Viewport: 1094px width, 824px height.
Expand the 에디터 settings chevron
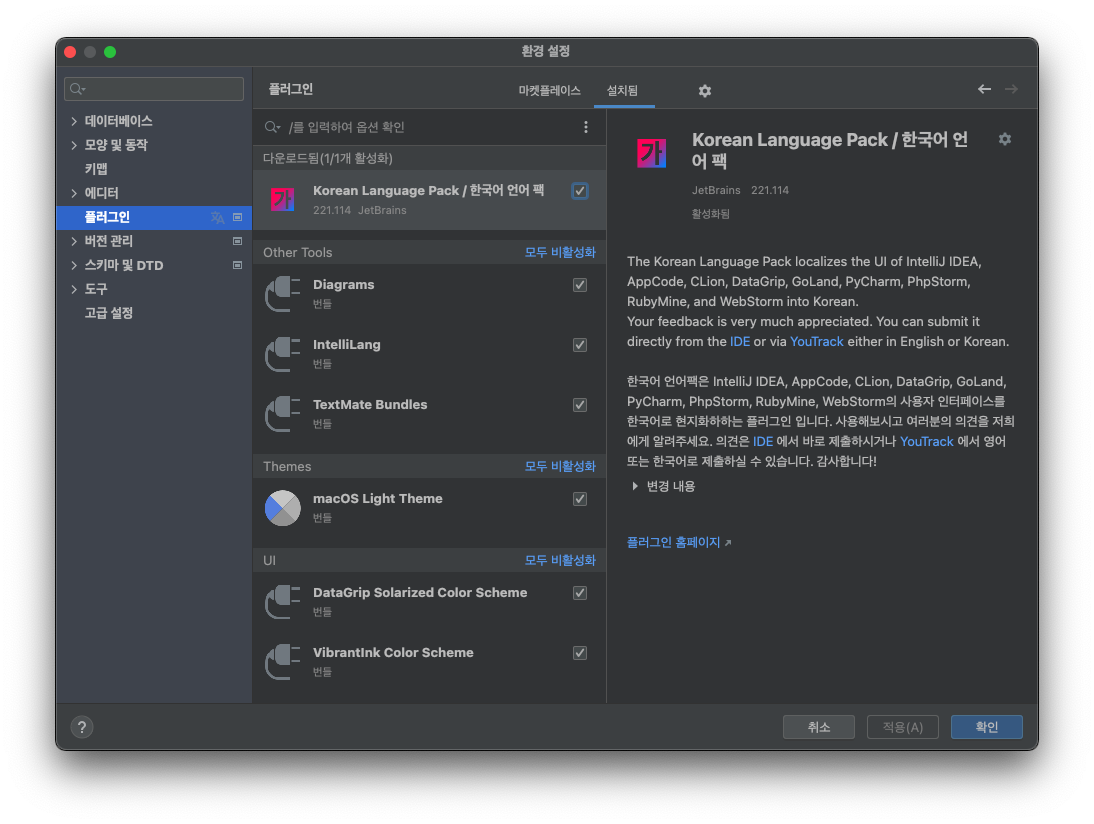coord(74,193)
